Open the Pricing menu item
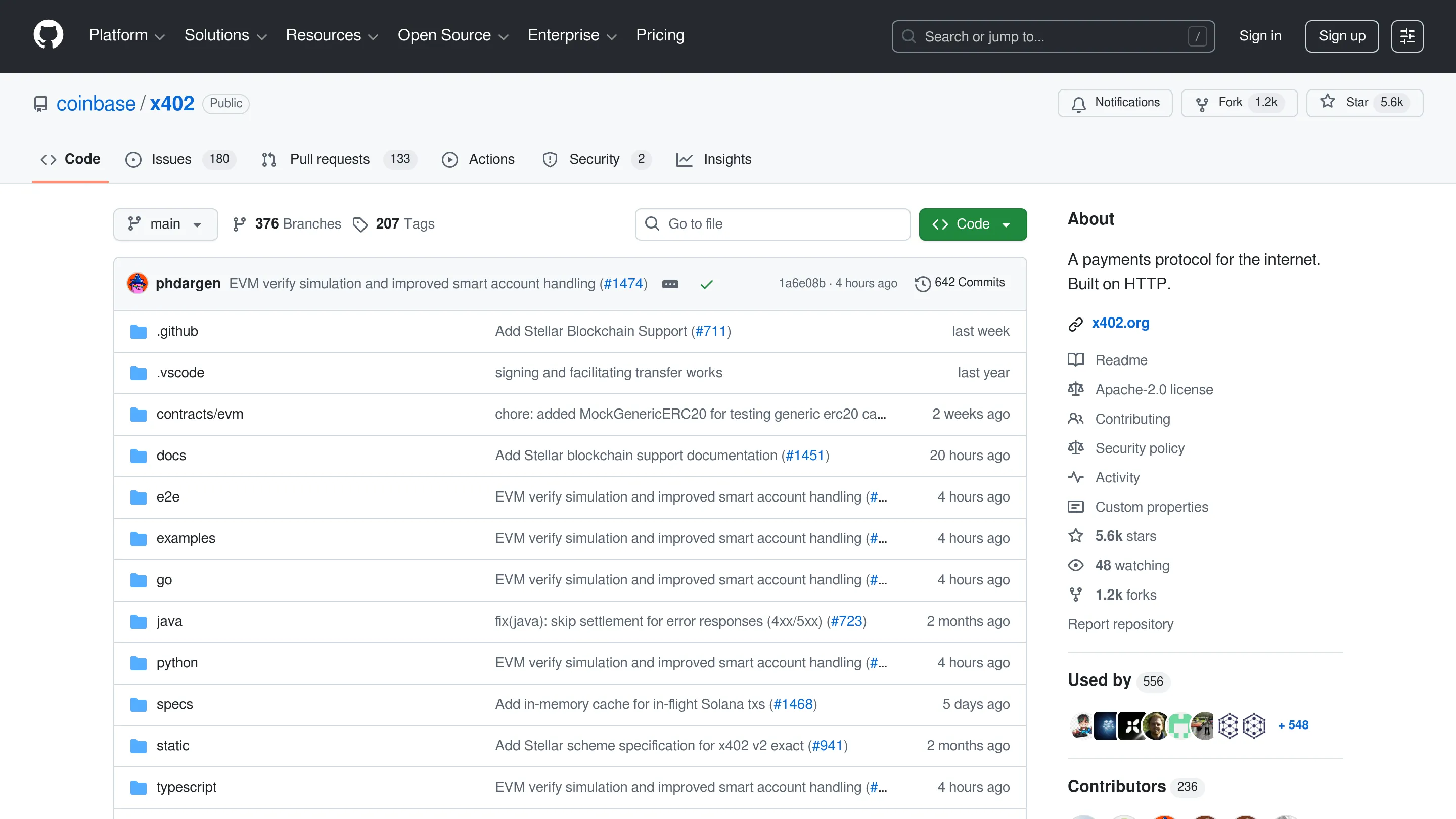This screenshot has width=1456, height=819. pyautogui.click(x=660, y=35)
